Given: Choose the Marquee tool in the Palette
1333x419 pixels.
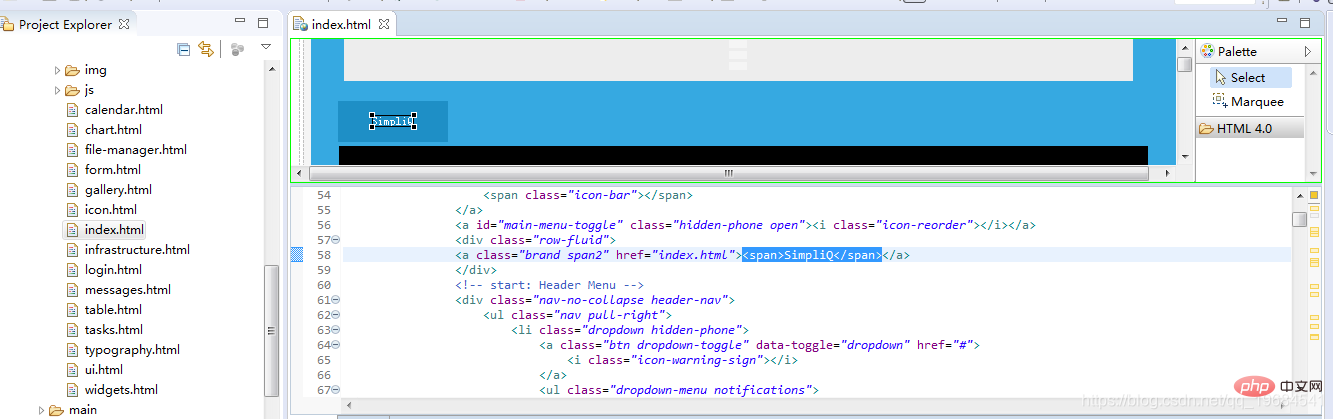Looking at the screenshot, I should (1248, 101).
